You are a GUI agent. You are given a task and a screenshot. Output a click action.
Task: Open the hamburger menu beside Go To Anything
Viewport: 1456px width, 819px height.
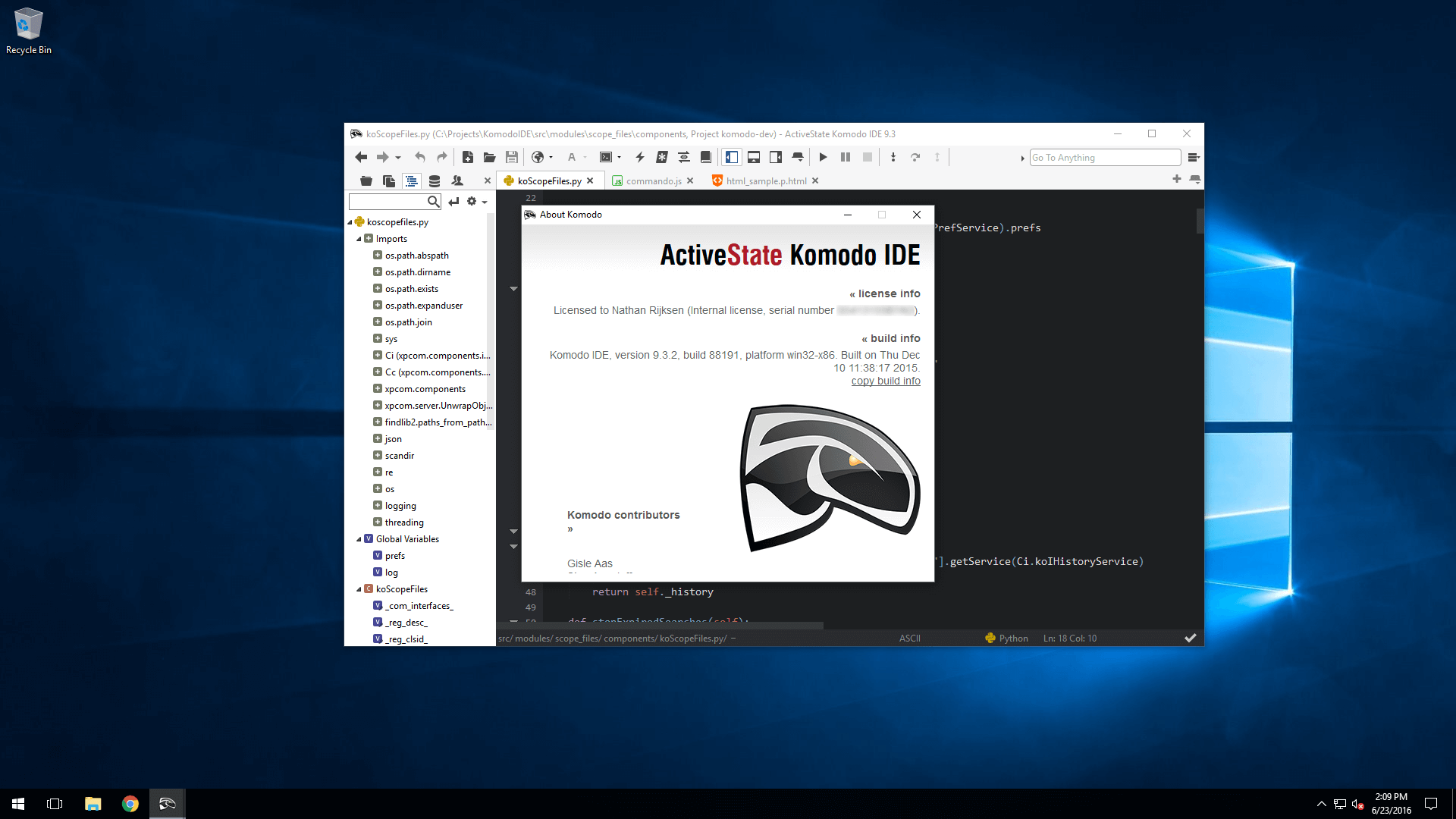point(1193,158)
